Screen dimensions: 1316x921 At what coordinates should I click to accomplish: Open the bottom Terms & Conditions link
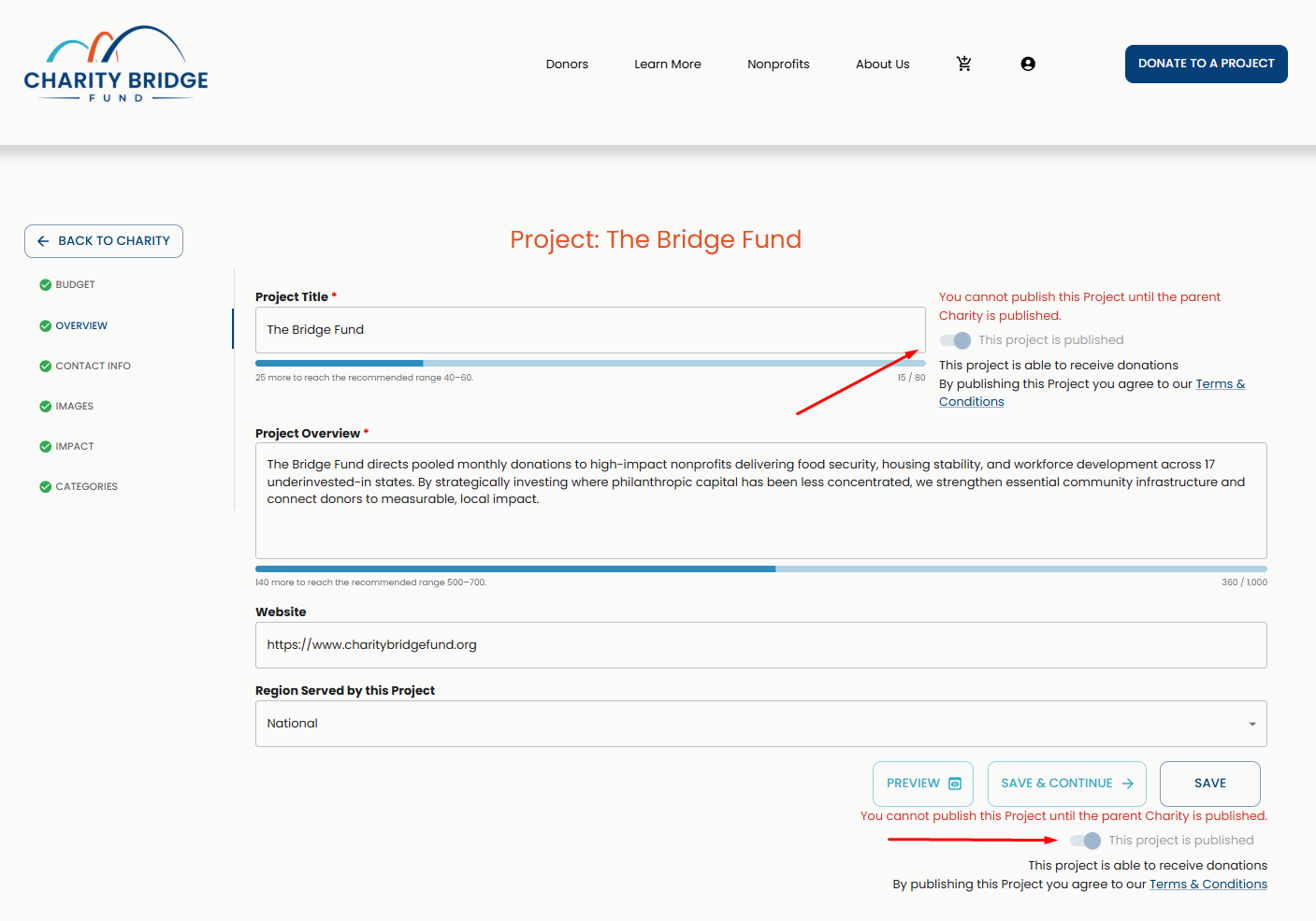(1208, 885)
